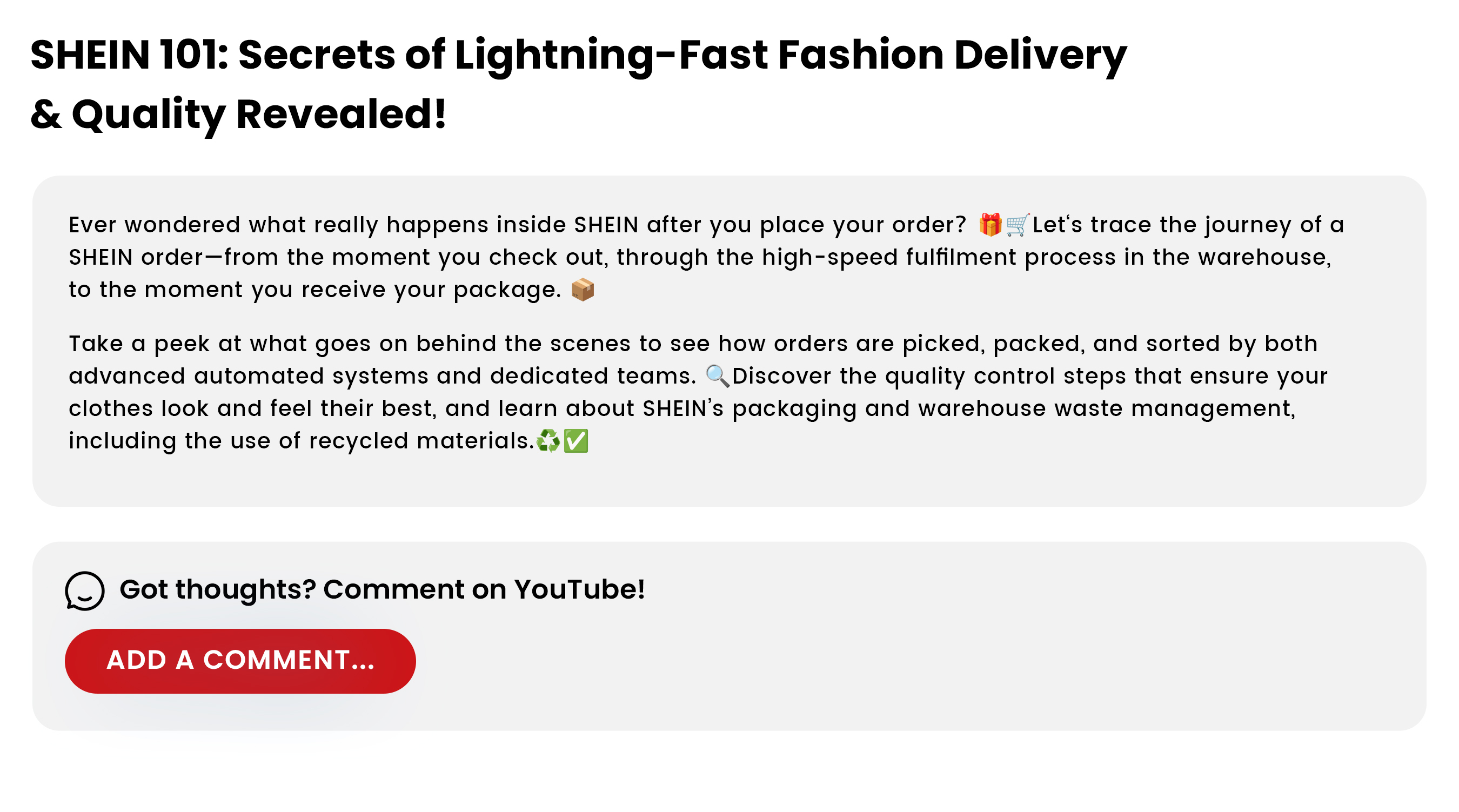Image resolution: width=1459 pixels, height=812 pixels.
Task: Click the 'Got thoughts? Comment on YouTube!' heading
Action: coord(382,589)
